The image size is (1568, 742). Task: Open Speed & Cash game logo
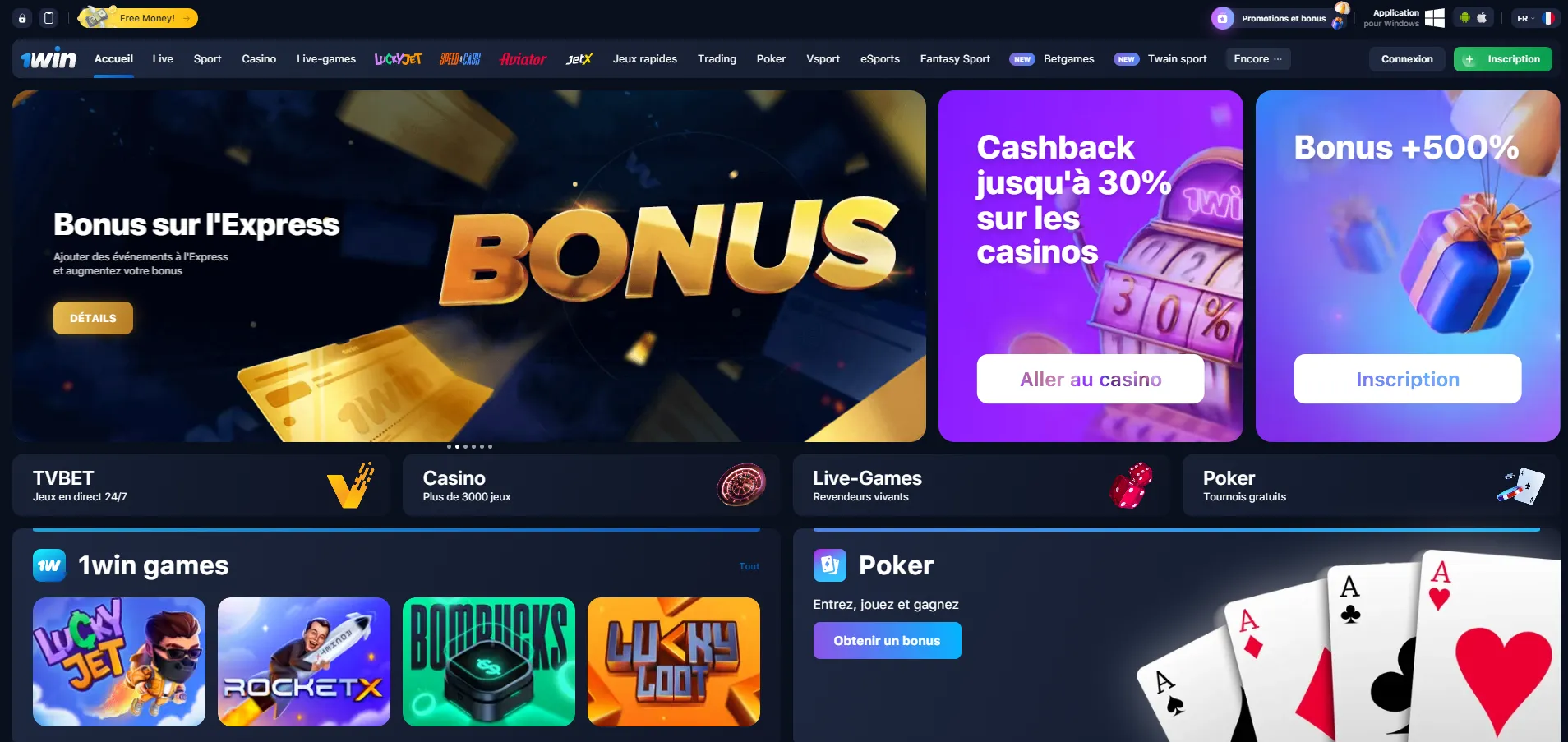[460, 59]
